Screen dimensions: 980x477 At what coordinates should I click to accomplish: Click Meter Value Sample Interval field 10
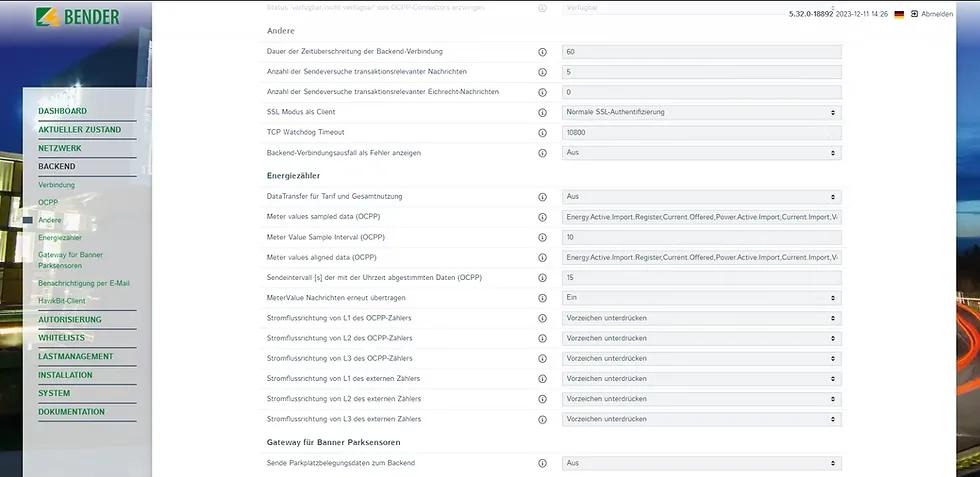[701, 237]
